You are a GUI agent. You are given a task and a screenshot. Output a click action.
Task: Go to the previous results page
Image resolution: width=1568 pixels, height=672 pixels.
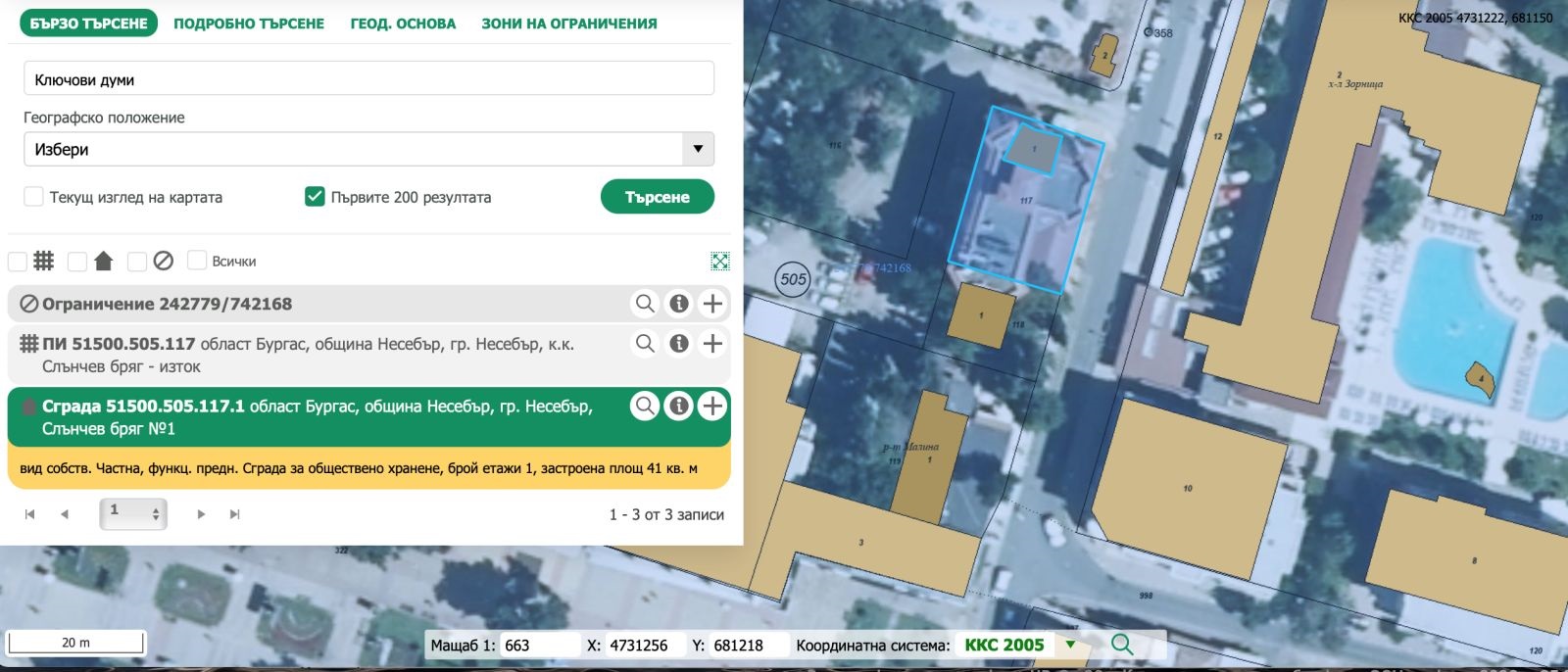[x=65, y=514]
